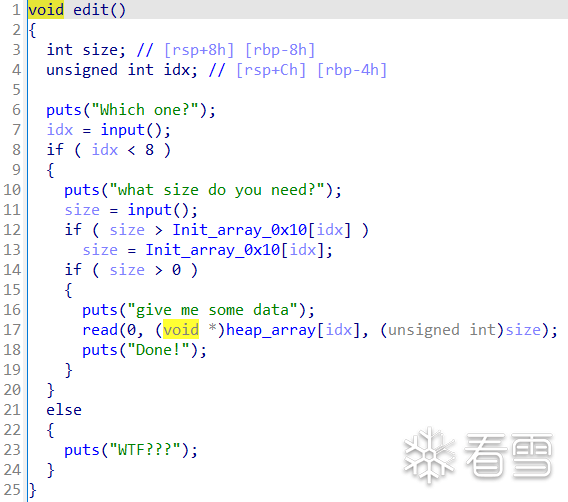Click the number 8 in the idx condition
The image size is (568, 502).
coord(149,150)
